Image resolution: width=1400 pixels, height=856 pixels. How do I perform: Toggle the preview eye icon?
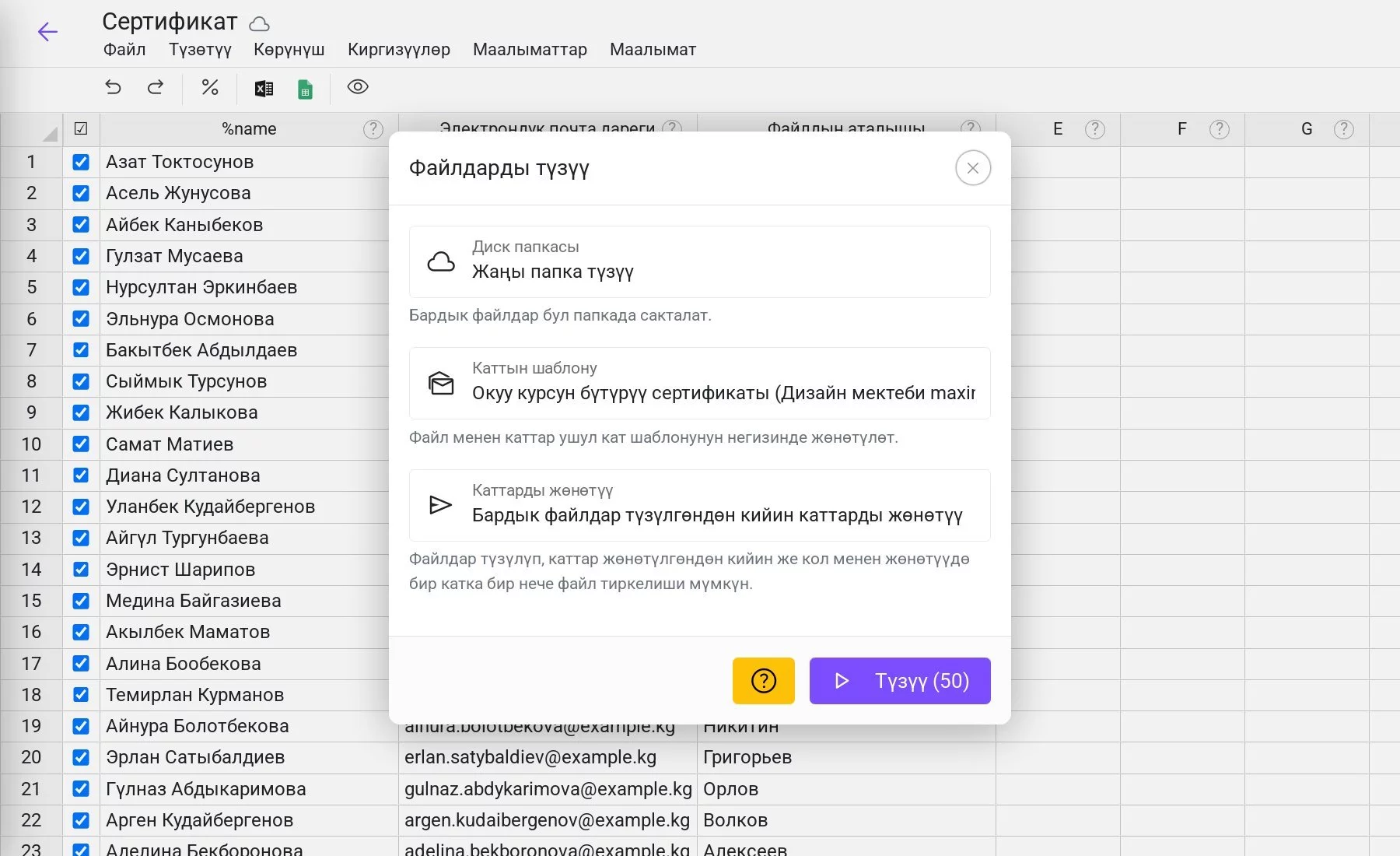click(358, 86)
